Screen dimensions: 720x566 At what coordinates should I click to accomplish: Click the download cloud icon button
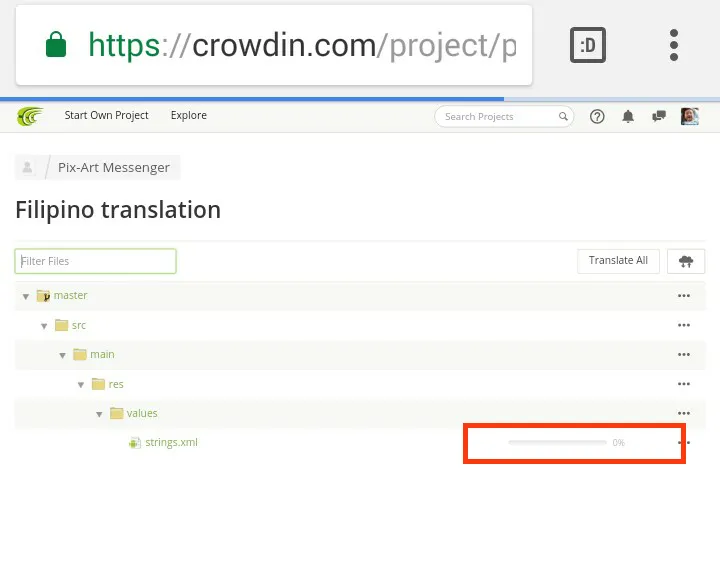point(686,262)
